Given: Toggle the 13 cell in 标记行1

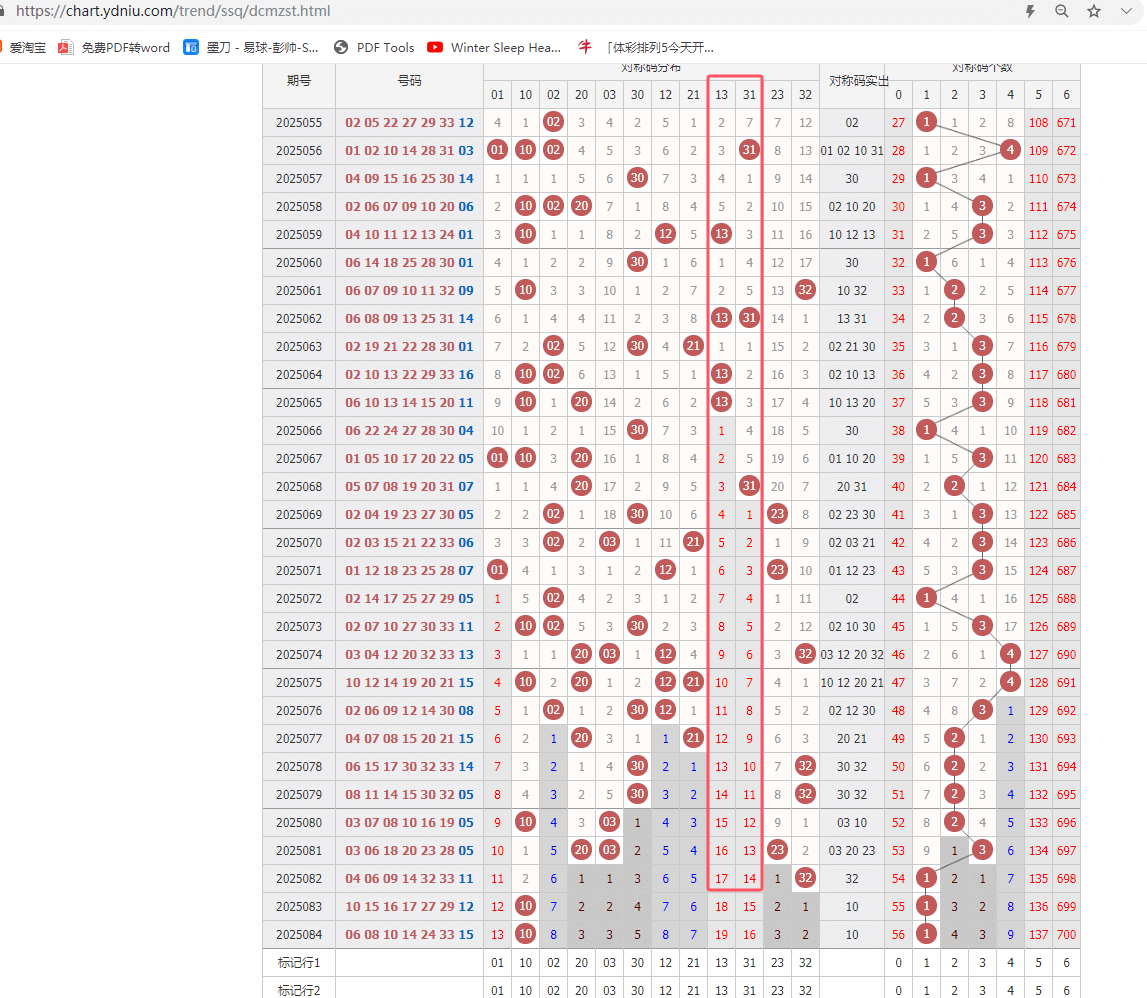Looking at the screenshot, I should [x=721, y=963].
